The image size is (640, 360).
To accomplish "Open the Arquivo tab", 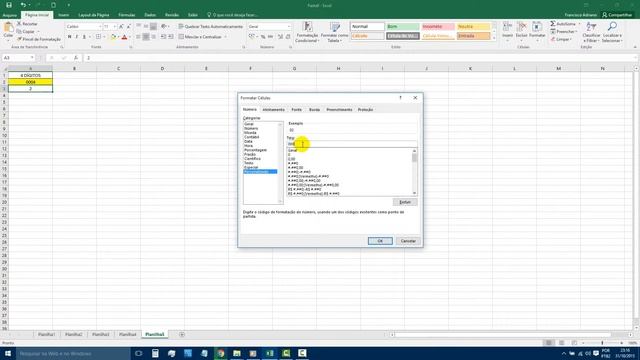I will click(9, 15).
